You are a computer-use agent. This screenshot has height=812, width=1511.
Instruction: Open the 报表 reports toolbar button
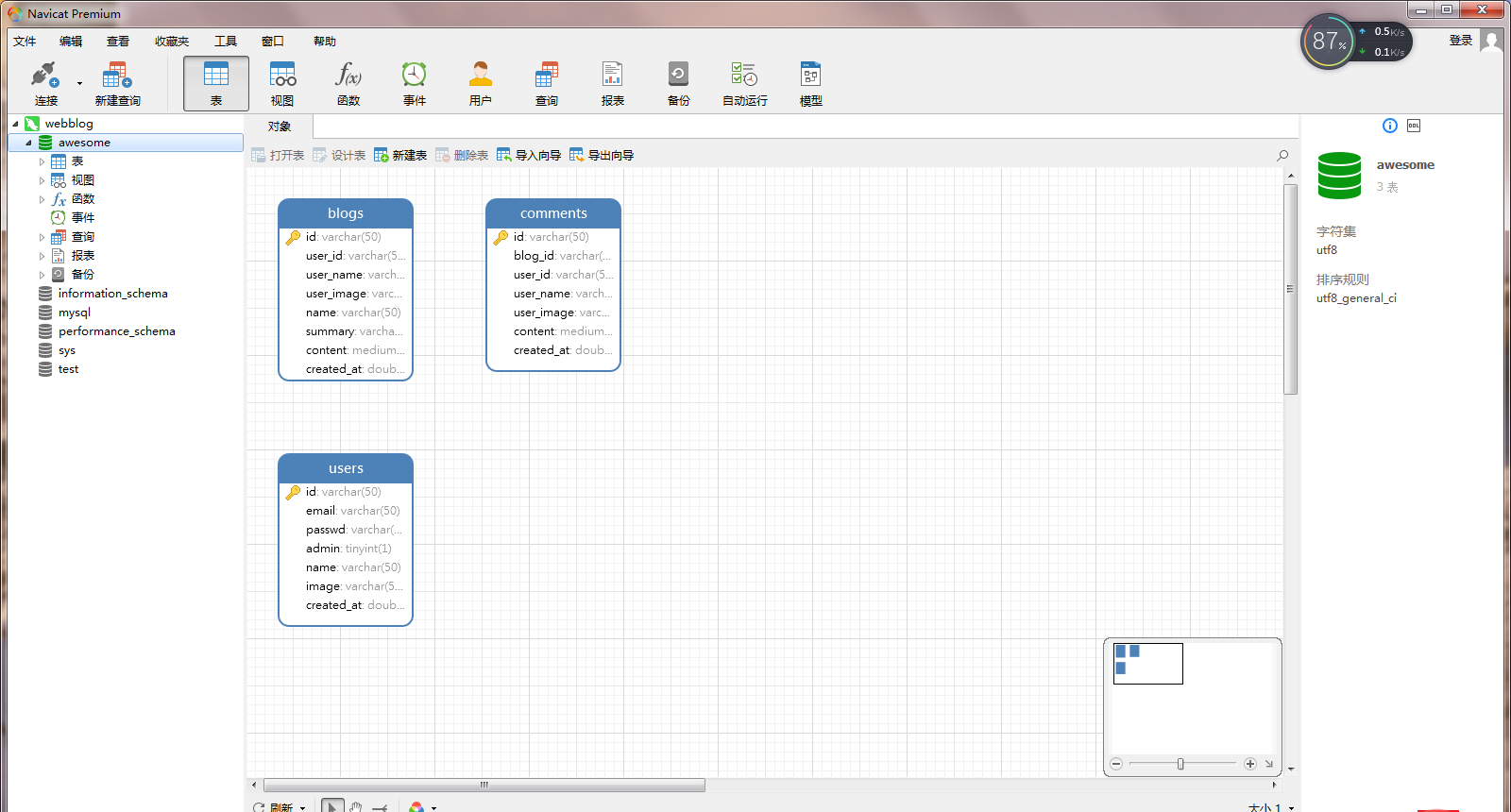pyautogui.click(x=613, y=83)
